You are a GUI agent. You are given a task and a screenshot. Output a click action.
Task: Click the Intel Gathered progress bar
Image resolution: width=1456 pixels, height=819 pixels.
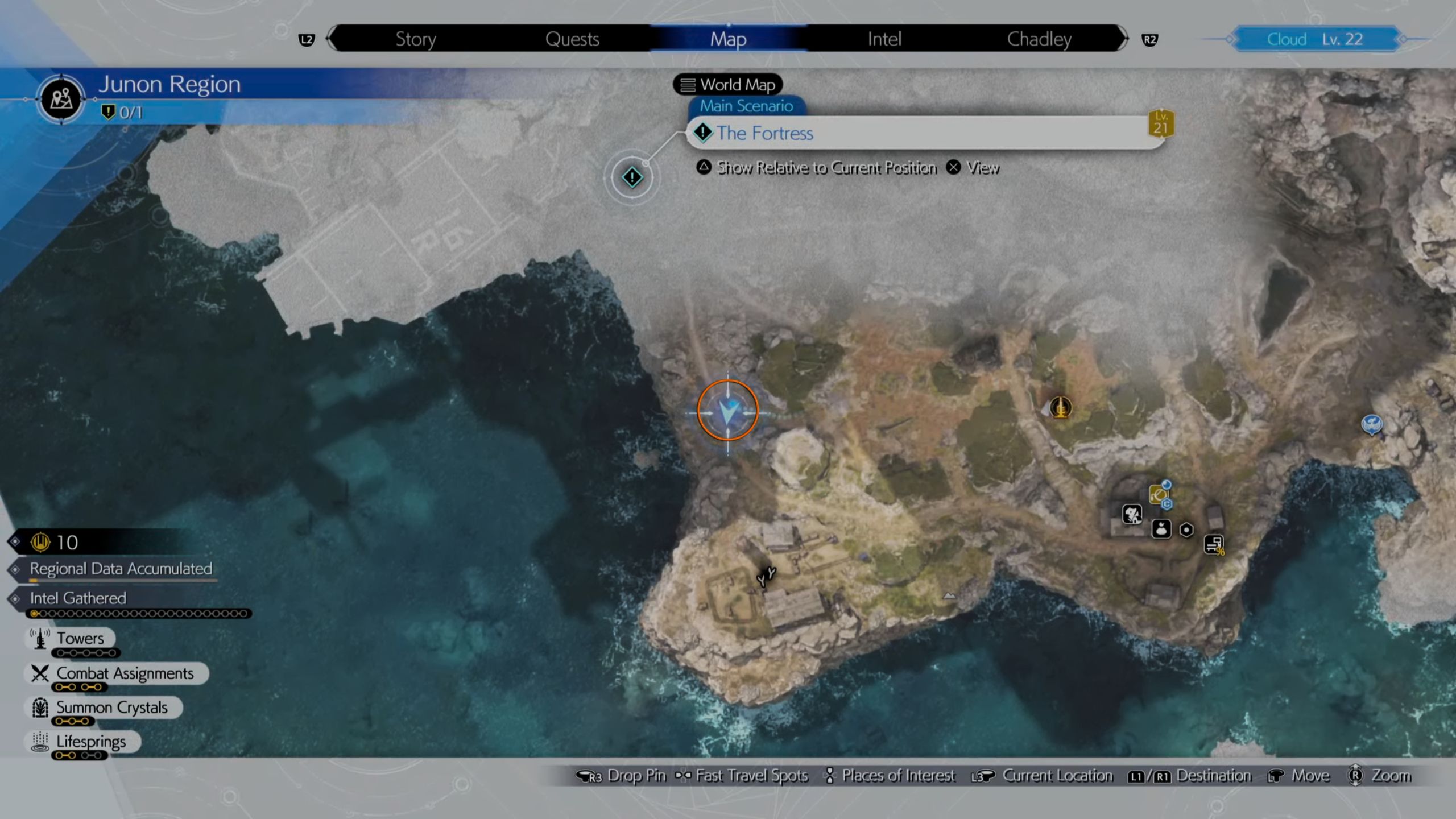(x=139, y=614)
